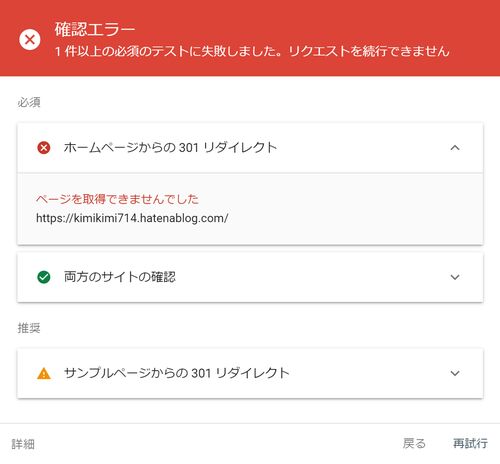Image resolution: width=500 pixels, height=464 pixels.
Task: Expand the サンプルページからの 301 リダイレクト section
Action: (455, 373)
